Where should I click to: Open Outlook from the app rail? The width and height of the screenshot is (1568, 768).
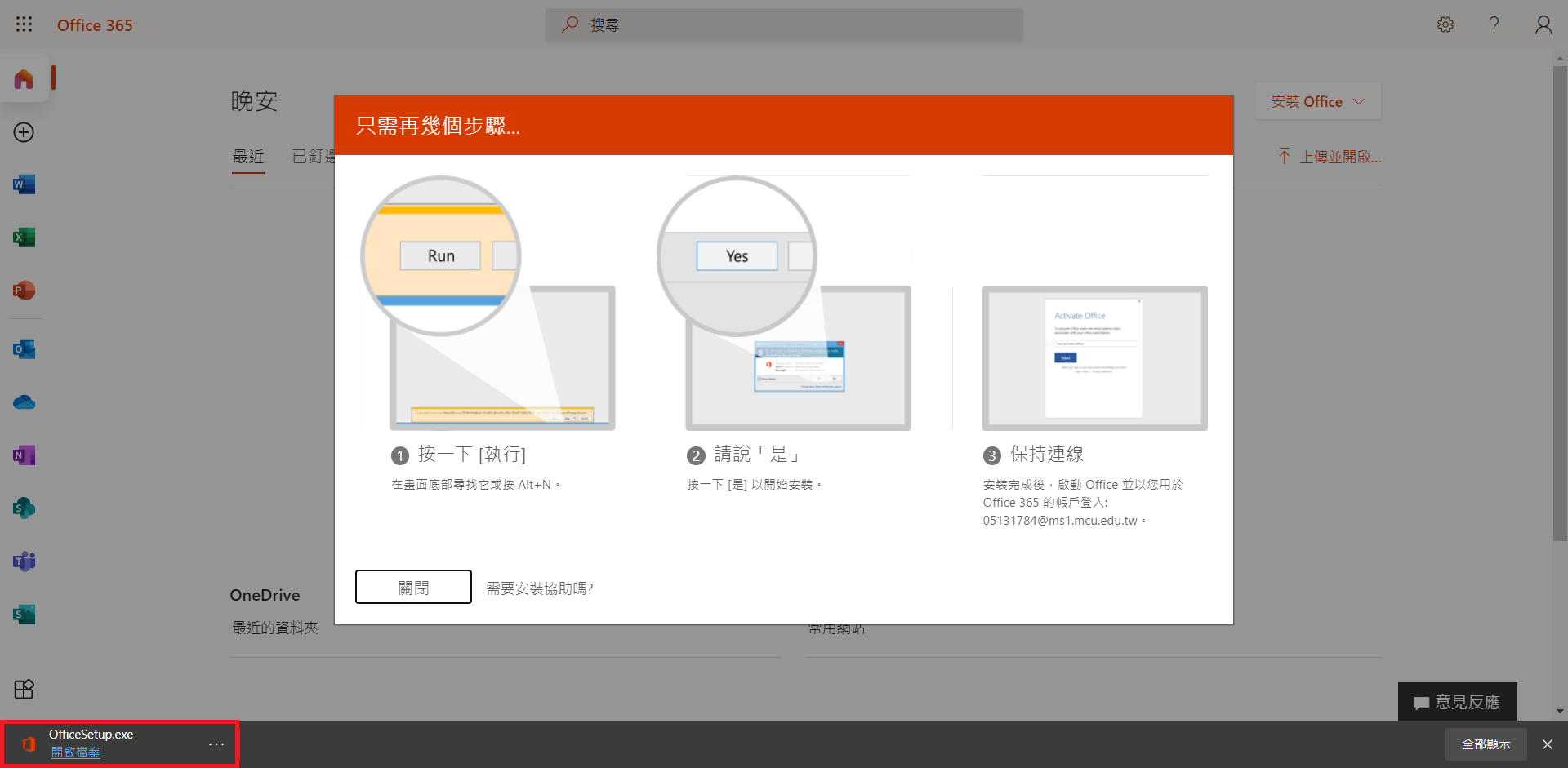(24, 349)
